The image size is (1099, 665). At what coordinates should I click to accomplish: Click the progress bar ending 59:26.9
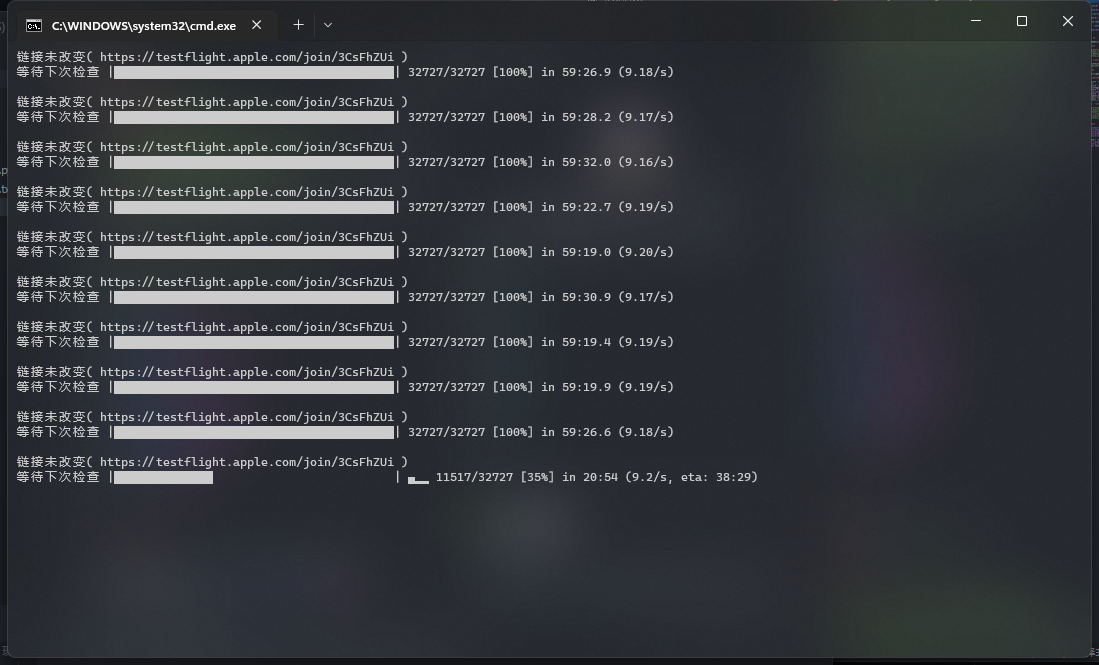[254, 72]
